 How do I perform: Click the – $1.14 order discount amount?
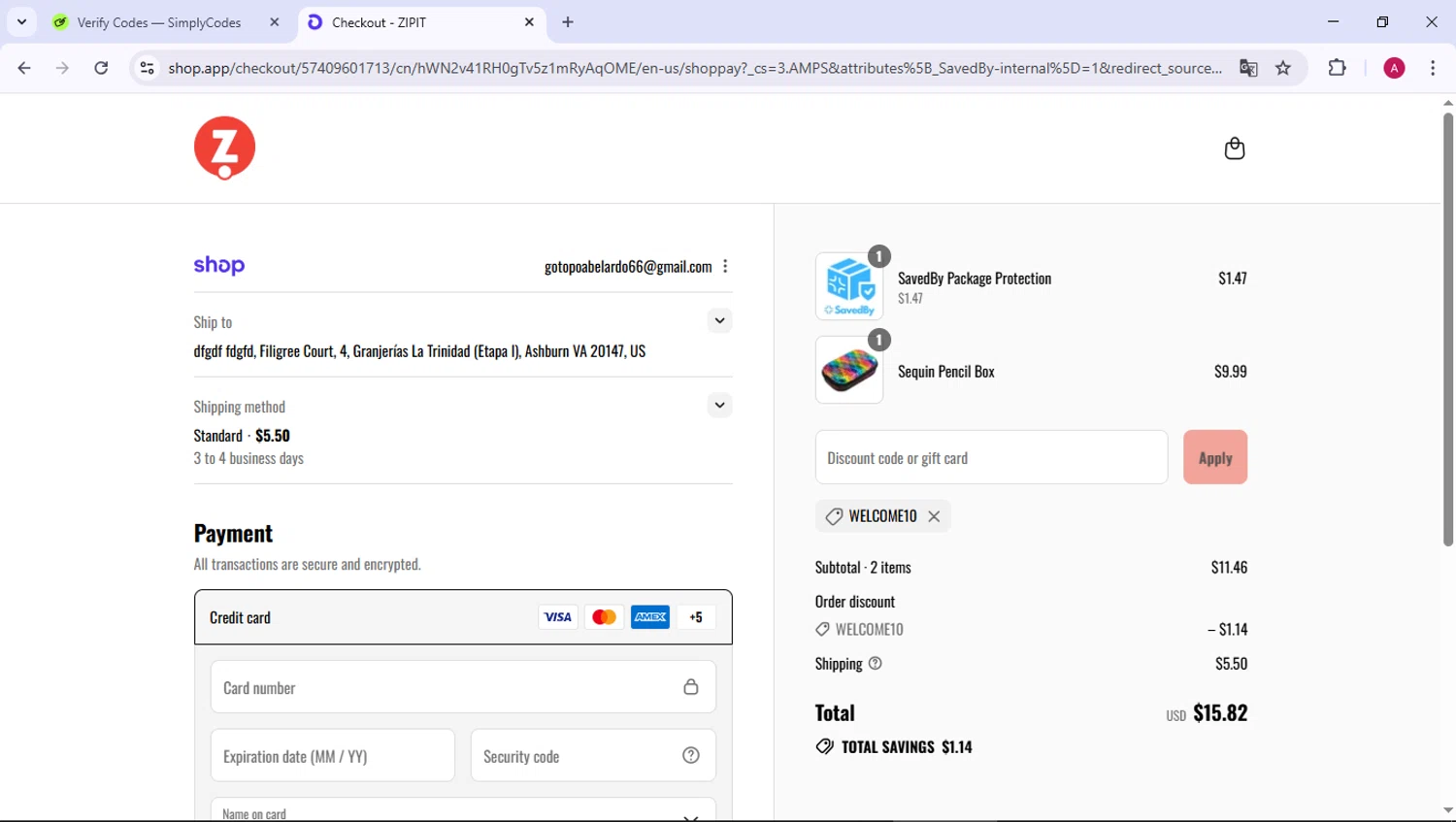[1228, 630]
